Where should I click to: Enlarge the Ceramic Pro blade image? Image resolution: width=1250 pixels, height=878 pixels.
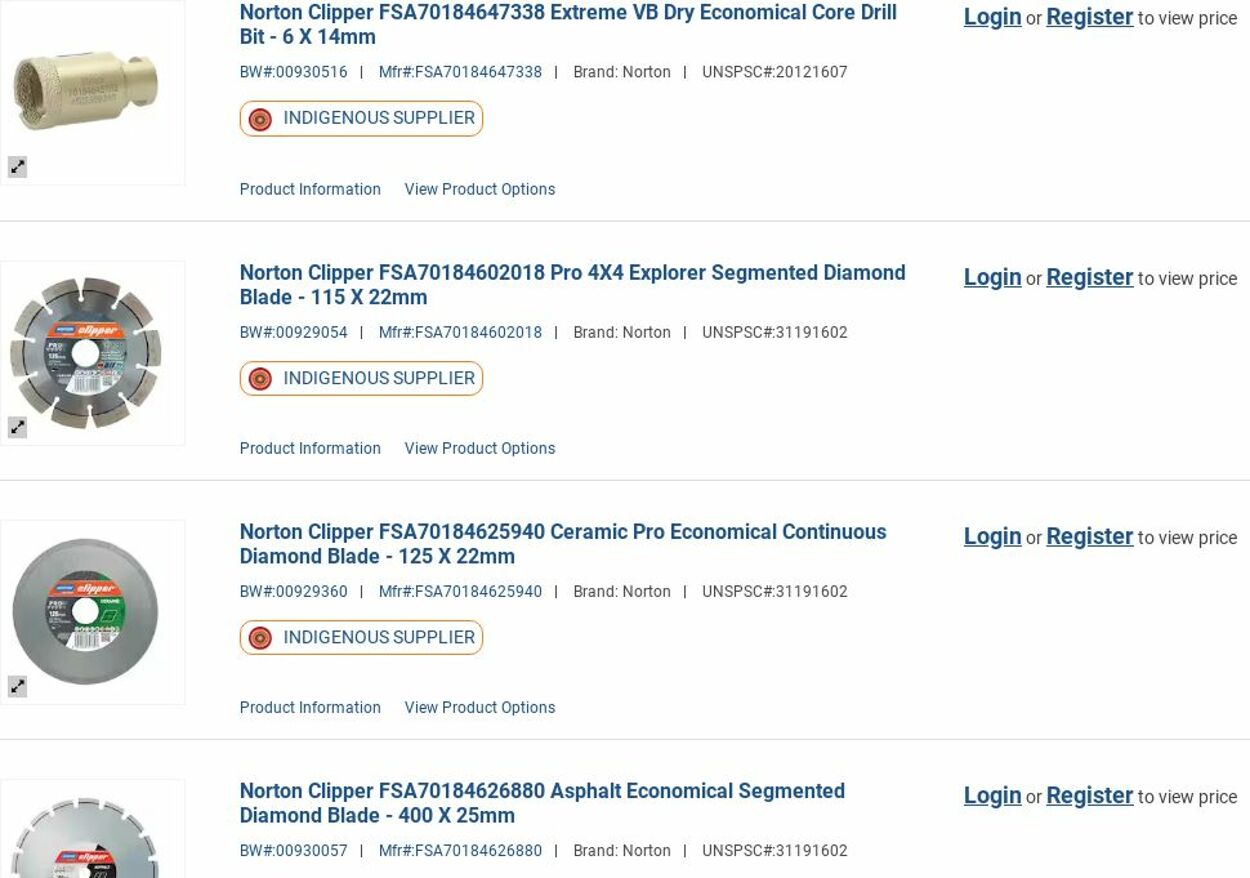pyautogui.click(x=17, y=687)
